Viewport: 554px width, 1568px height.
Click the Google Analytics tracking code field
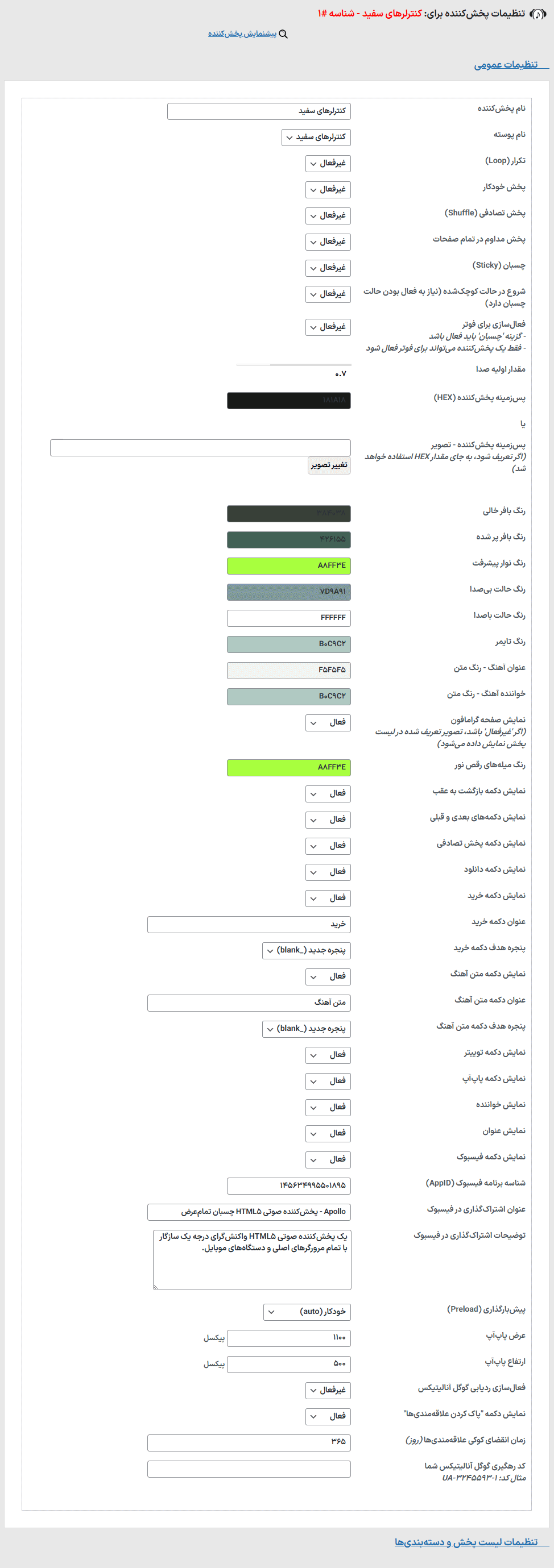(x=249, y=1469)
